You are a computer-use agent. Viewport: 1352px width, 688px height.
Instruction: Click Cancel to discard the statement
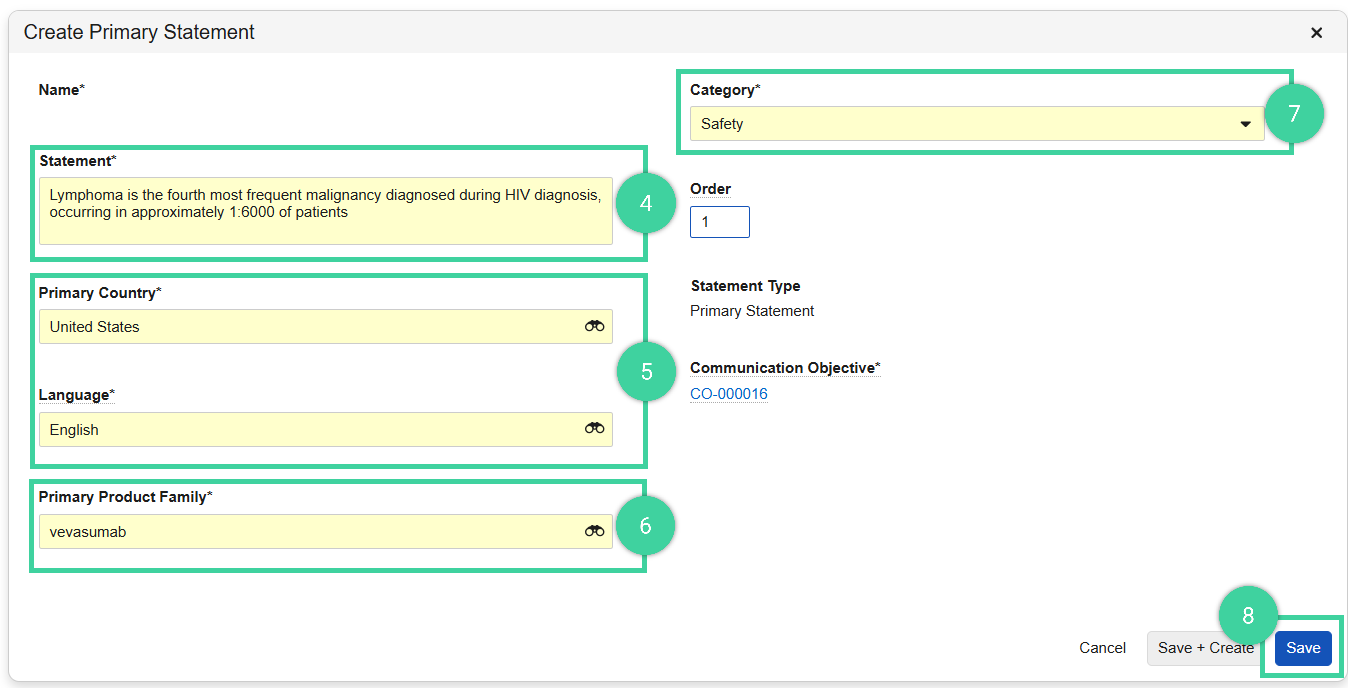pos(1102,648)
